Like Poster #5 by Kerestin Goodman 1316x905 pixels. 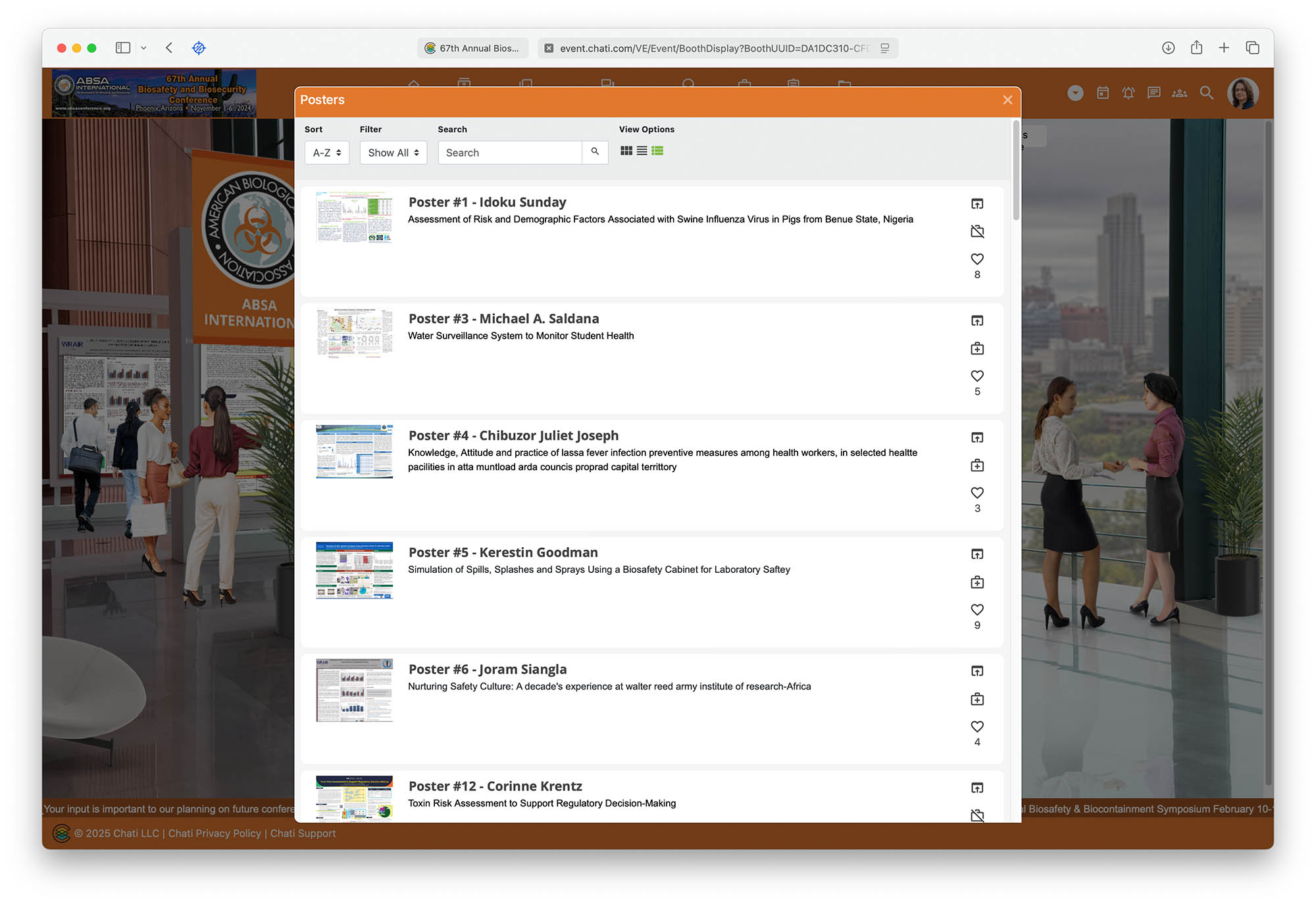[977, 610]
